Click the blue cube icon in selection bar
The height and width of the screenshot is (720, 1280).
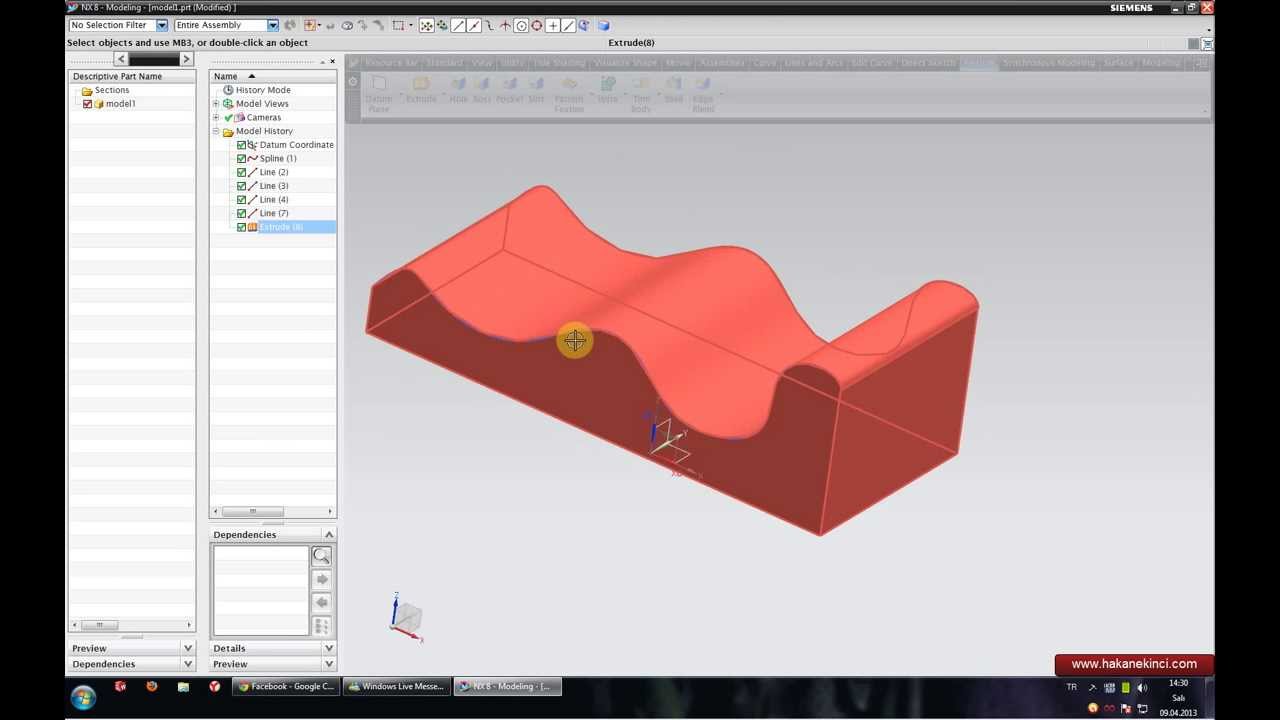604,25
